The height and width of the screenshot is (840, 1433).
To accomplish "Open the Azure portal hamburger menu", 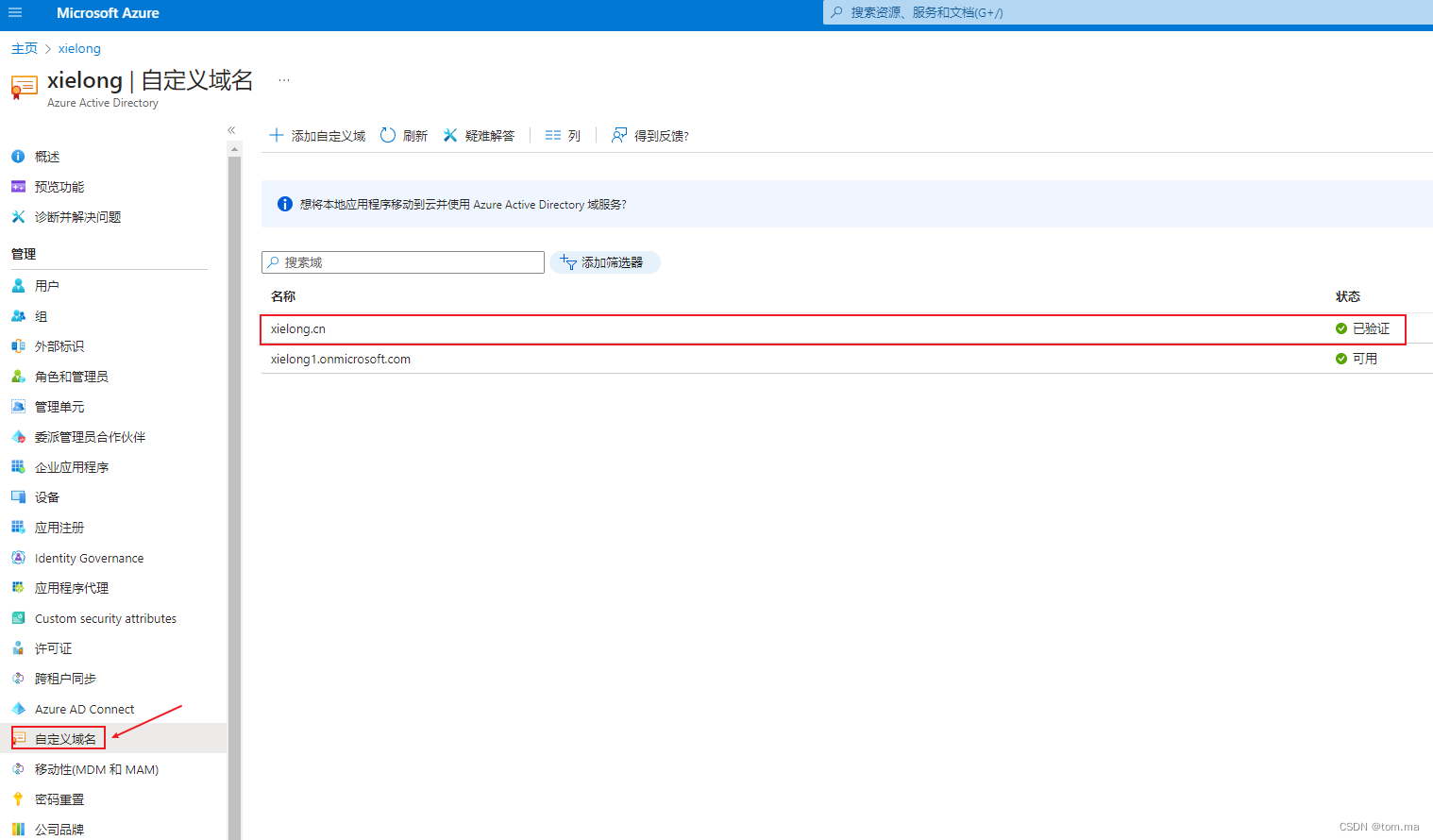I will pyautogui.click(x=15, y=12).
